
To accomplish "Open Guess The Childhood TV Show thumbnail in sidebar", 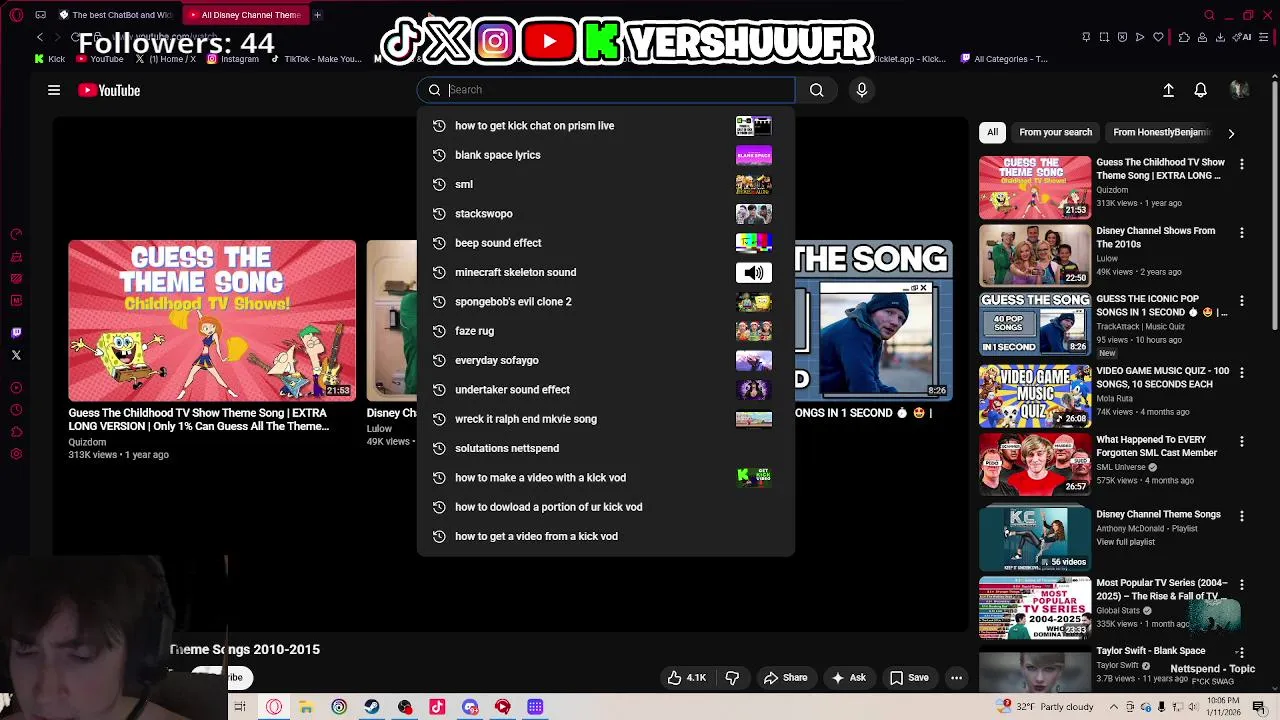I will point(1035,187).
